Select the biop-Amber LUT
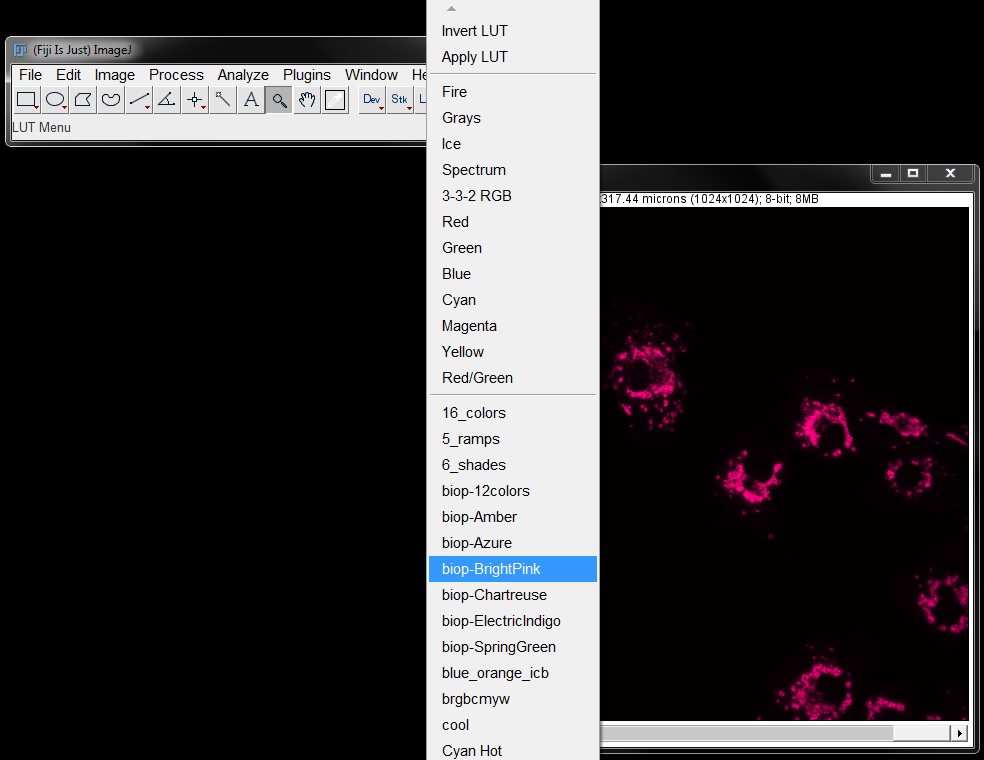This screenshot has width=984, height=760. pyautogui.click(x=513, y=517)
